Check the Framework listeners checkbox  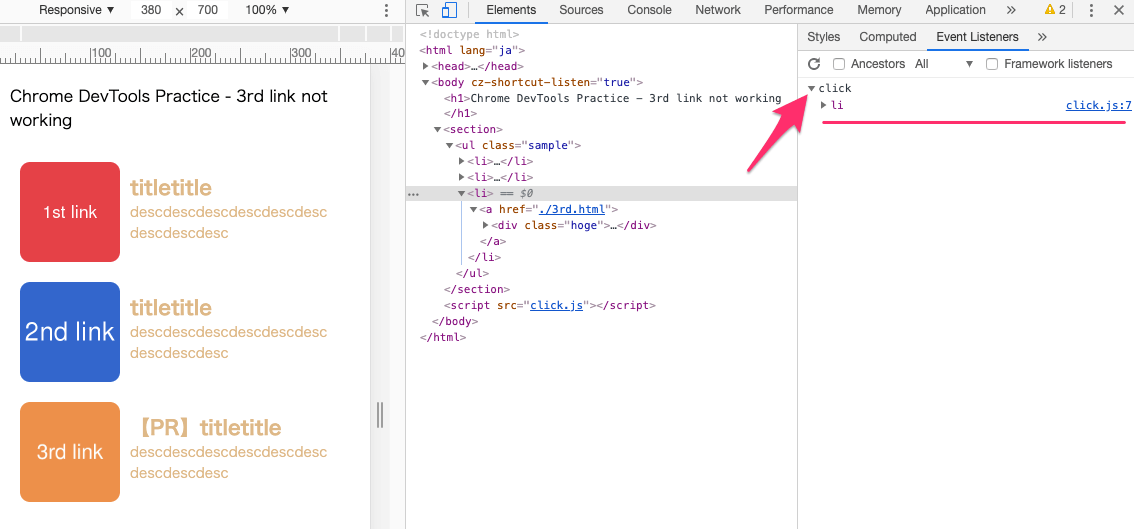[992, 64]
